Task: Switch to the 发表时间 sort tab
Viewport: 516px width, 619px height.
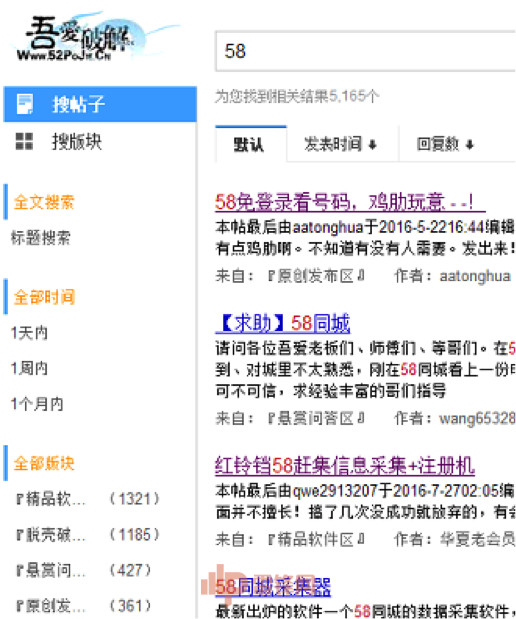Action: [343, 144]
